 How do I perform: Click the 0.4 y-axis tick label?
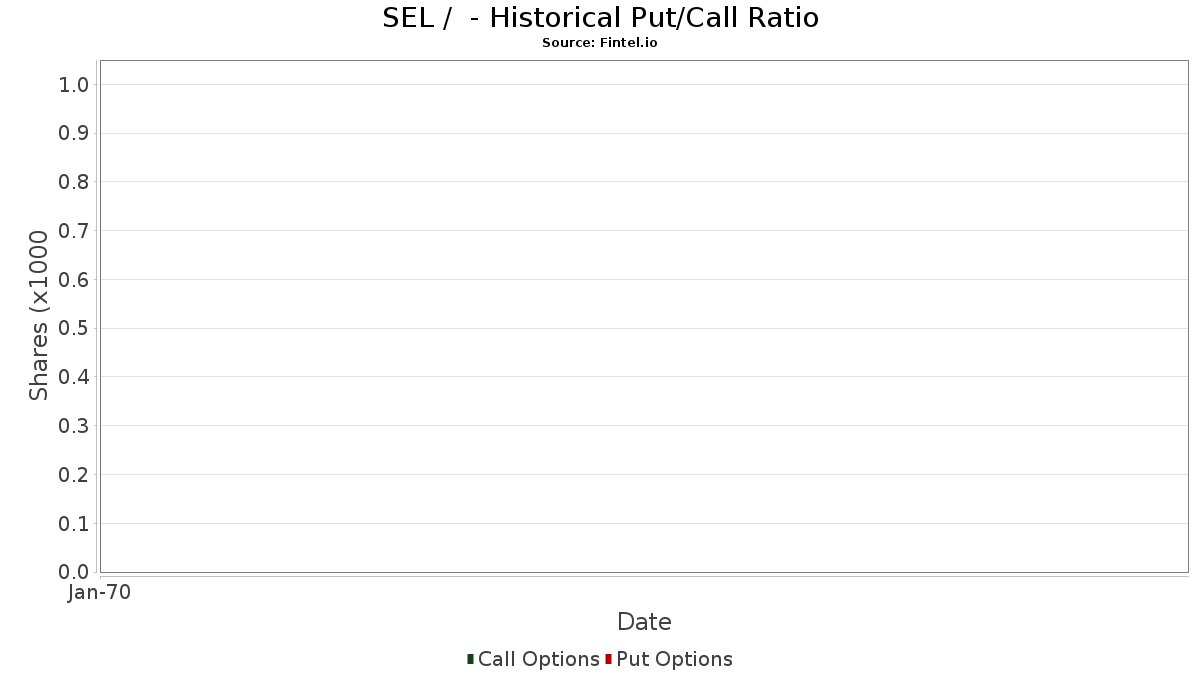pos(74,377)
